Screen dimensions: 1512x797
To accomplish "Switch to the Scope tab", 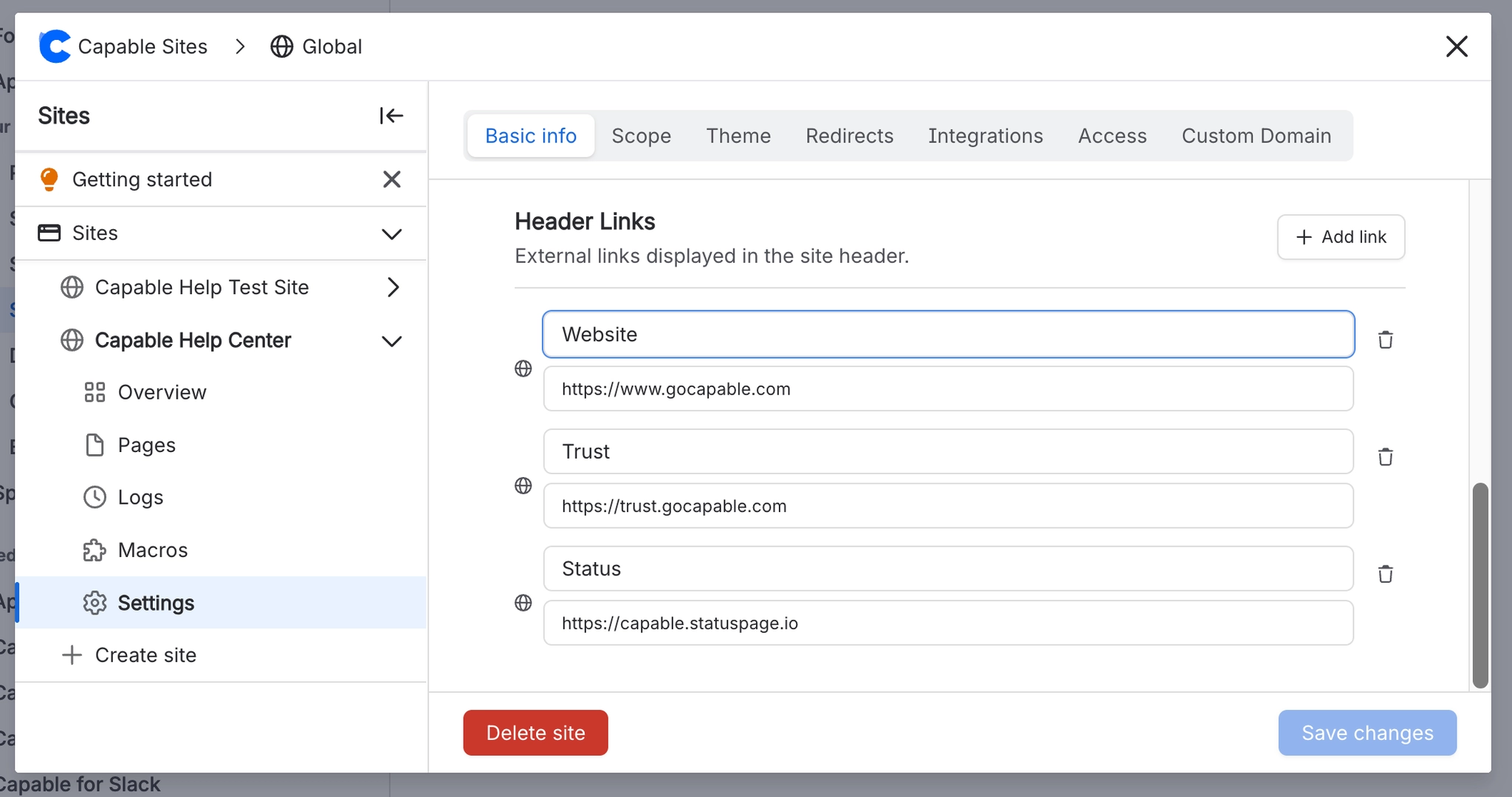I will tap(641, 136).
